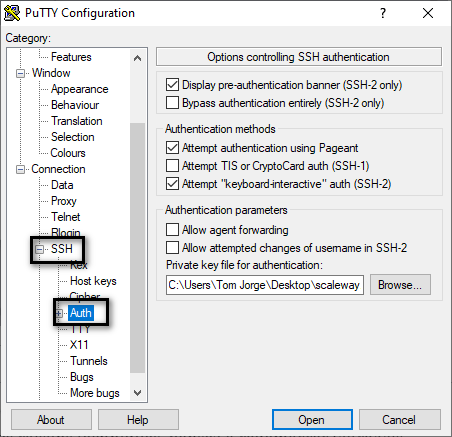Screen dimensions: 452x437
Task: Expand the Auth tree node
Action: (x=59, y=313)
